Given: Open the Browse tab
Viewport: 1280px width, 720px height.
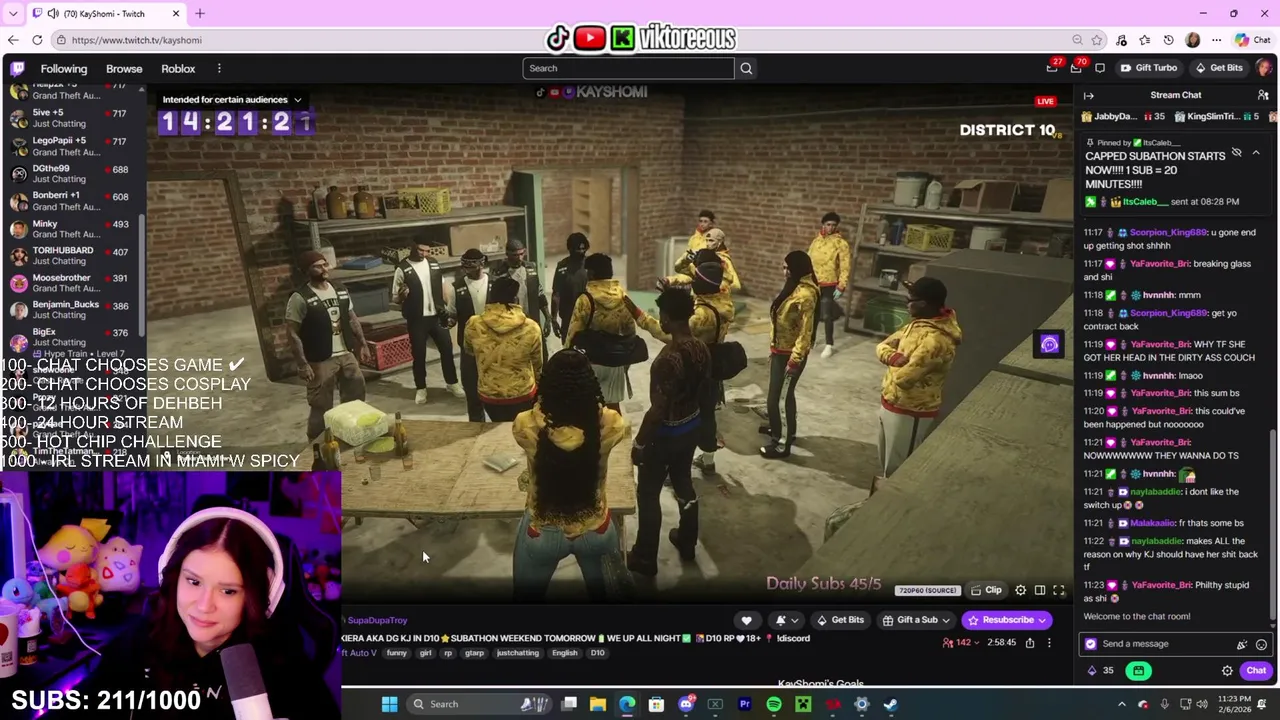Looking at the screenshot, I should click(x=124, y=68).
